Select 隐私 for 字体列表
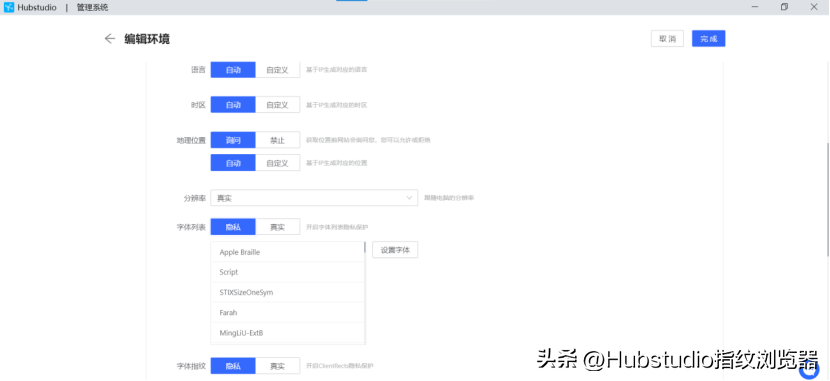The height and width of the screenshot is (381, 830). pyautogui.click(x=233, y=227)
